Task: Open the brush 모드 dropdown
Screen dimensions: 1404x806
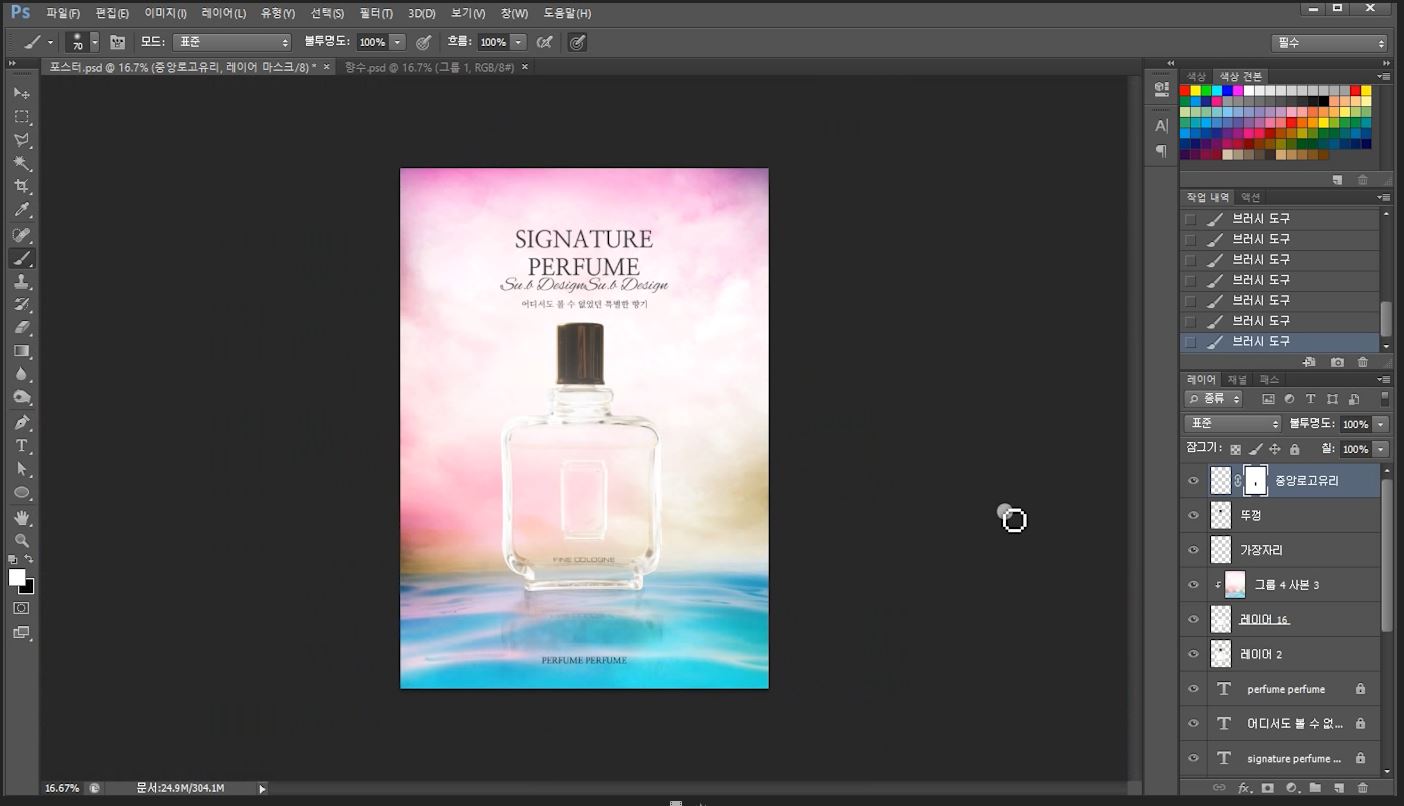Action: [231, 42]
